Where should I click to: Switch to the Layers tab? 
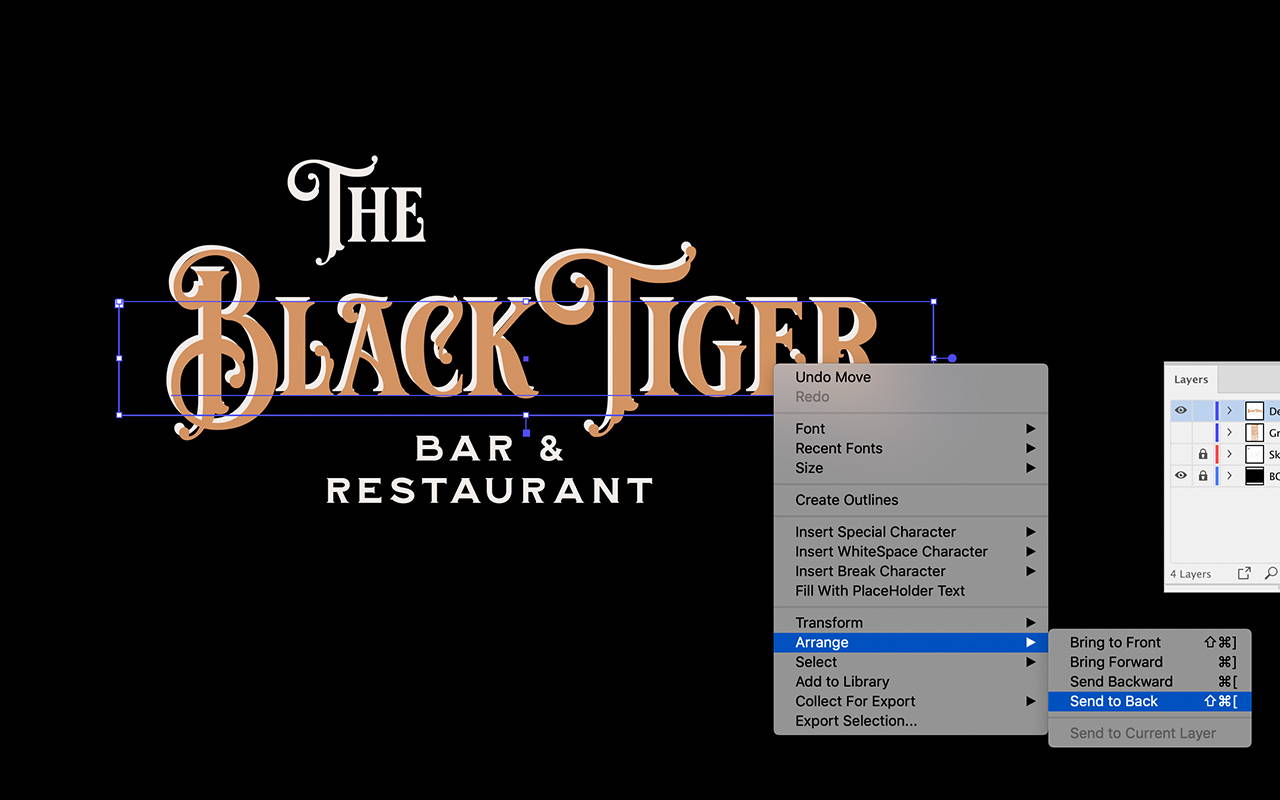pyautogui.click(x=1191, y=379)
